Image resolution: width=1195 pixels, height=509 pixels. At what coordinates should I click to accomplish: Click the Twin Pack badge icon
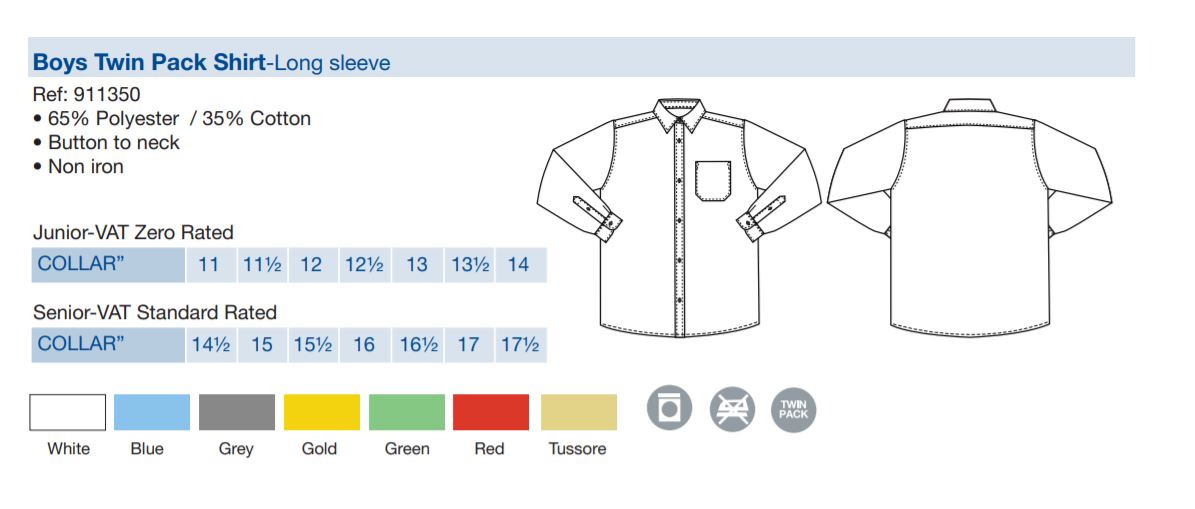[x=793, y=409]
